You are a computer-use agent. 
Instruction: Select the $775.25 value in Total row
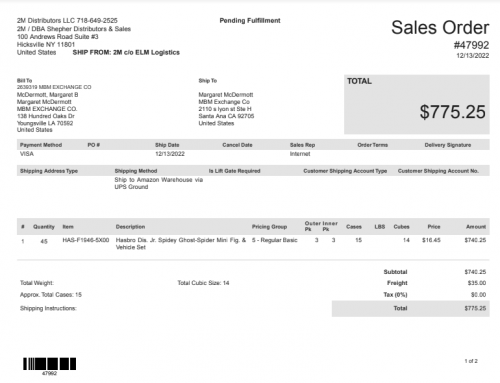pyautogui.click(x=475, y=308)
